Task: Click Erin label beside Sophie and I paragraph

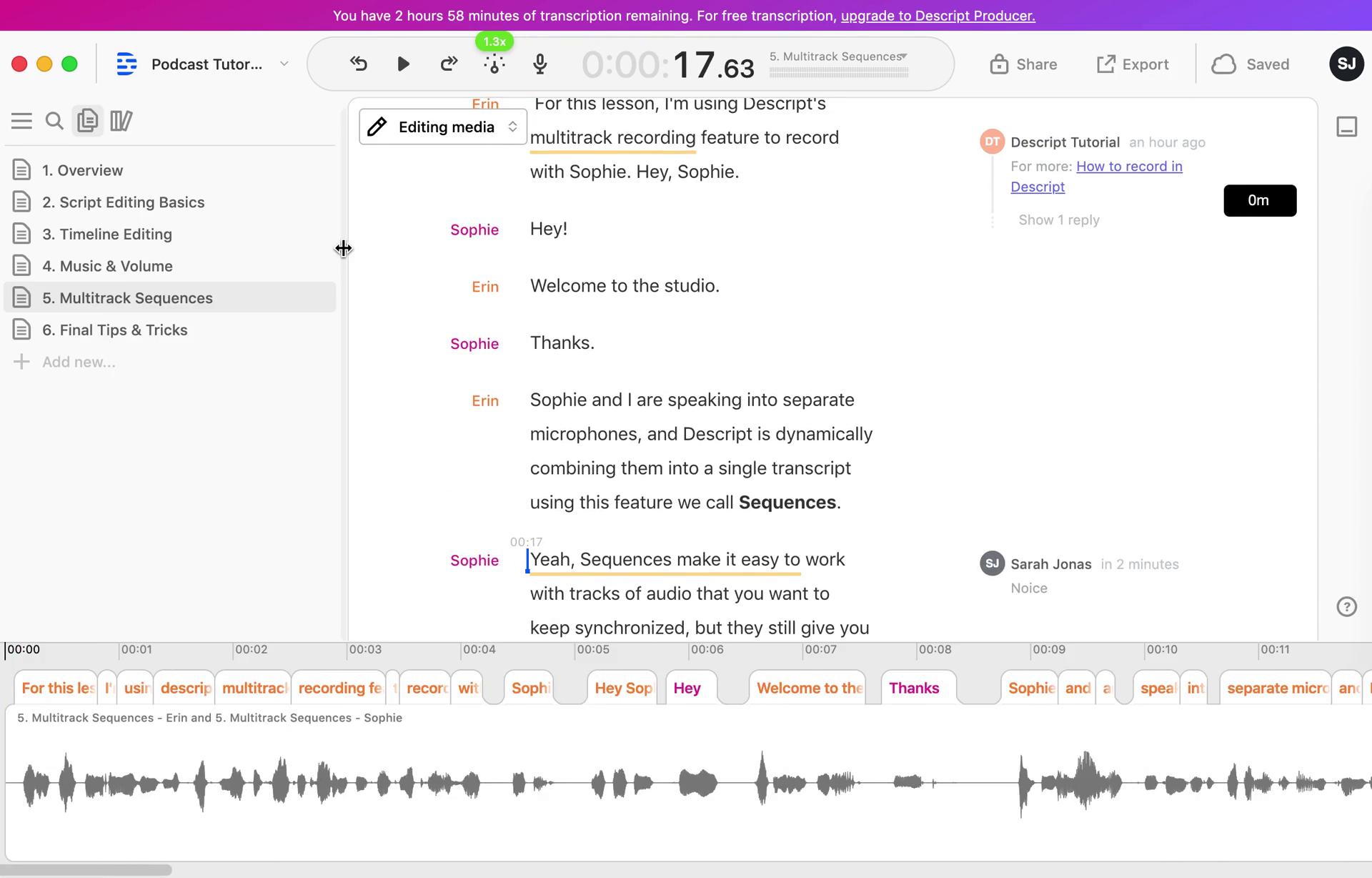Action: pyautogui.click(x=485, y=401)
